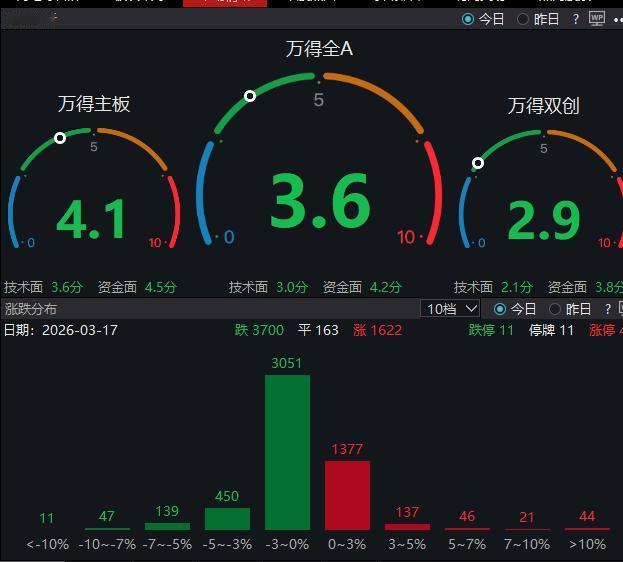Viewport: 623px width, 562px height.
Task: Click the 涨跌分布 panel title
Action: coord(31,309)
